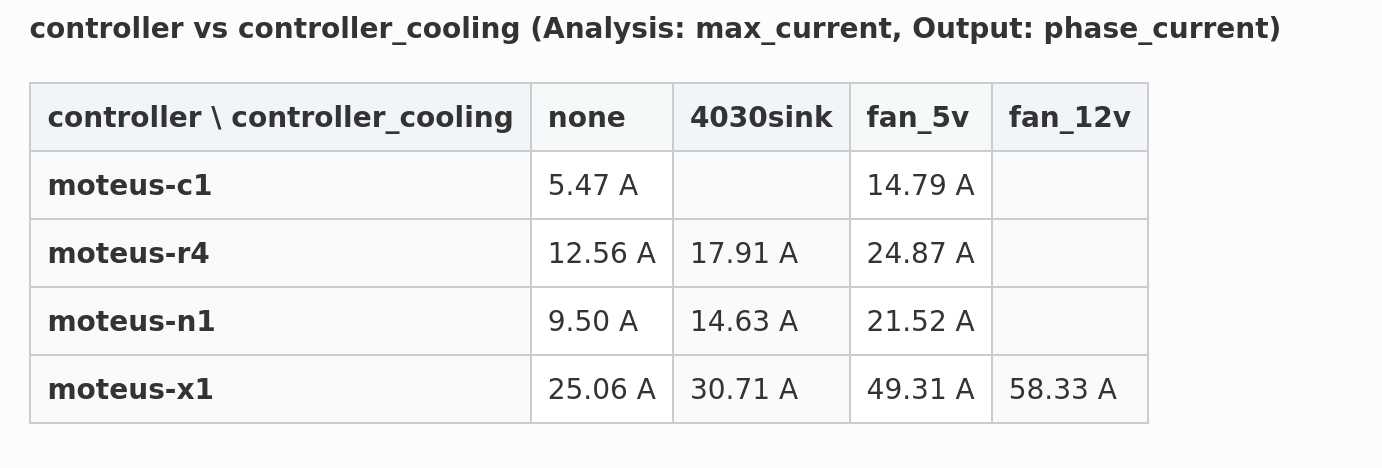
Task: Click the 'moteus-n1' row label
Action: (131, 322)
